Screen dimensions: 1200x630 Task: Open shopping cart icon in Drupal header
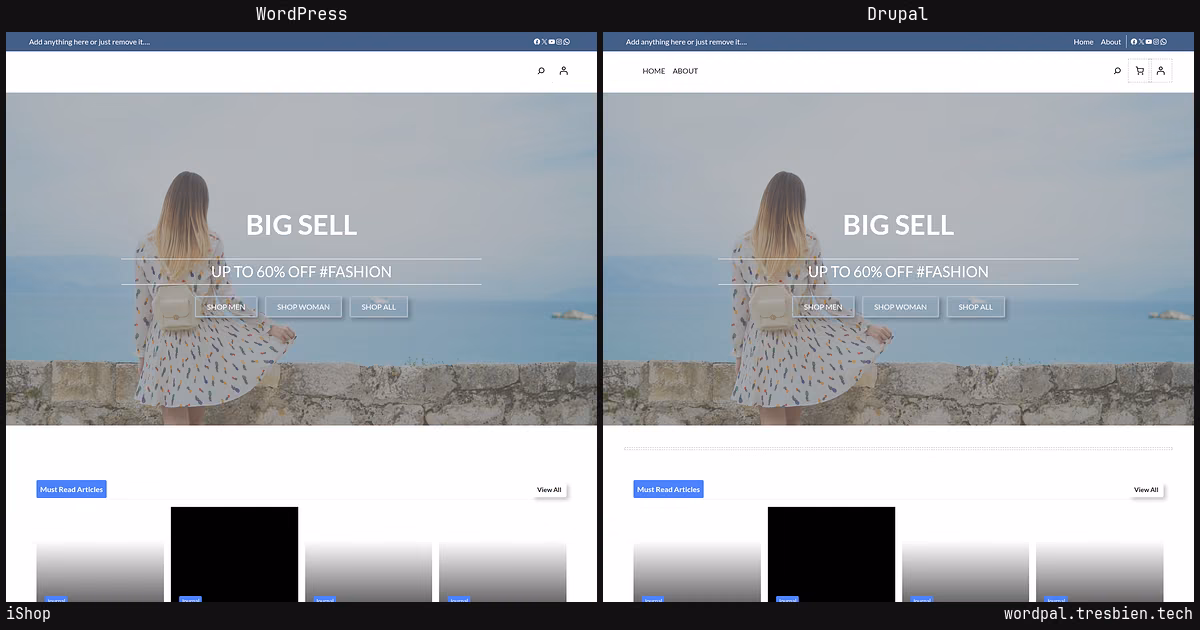tap(1139, 71)
